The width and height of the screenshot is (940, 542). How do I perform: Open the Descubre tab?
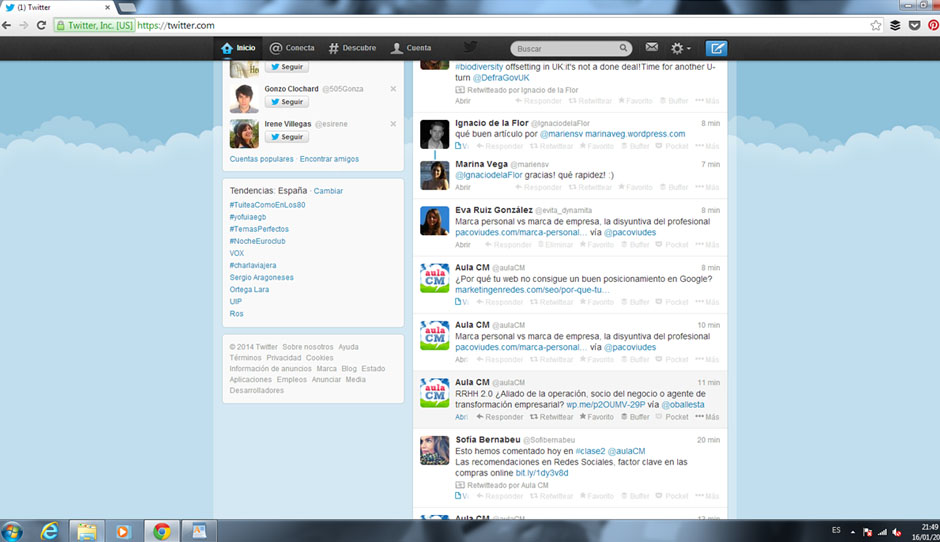click(352, 48)
